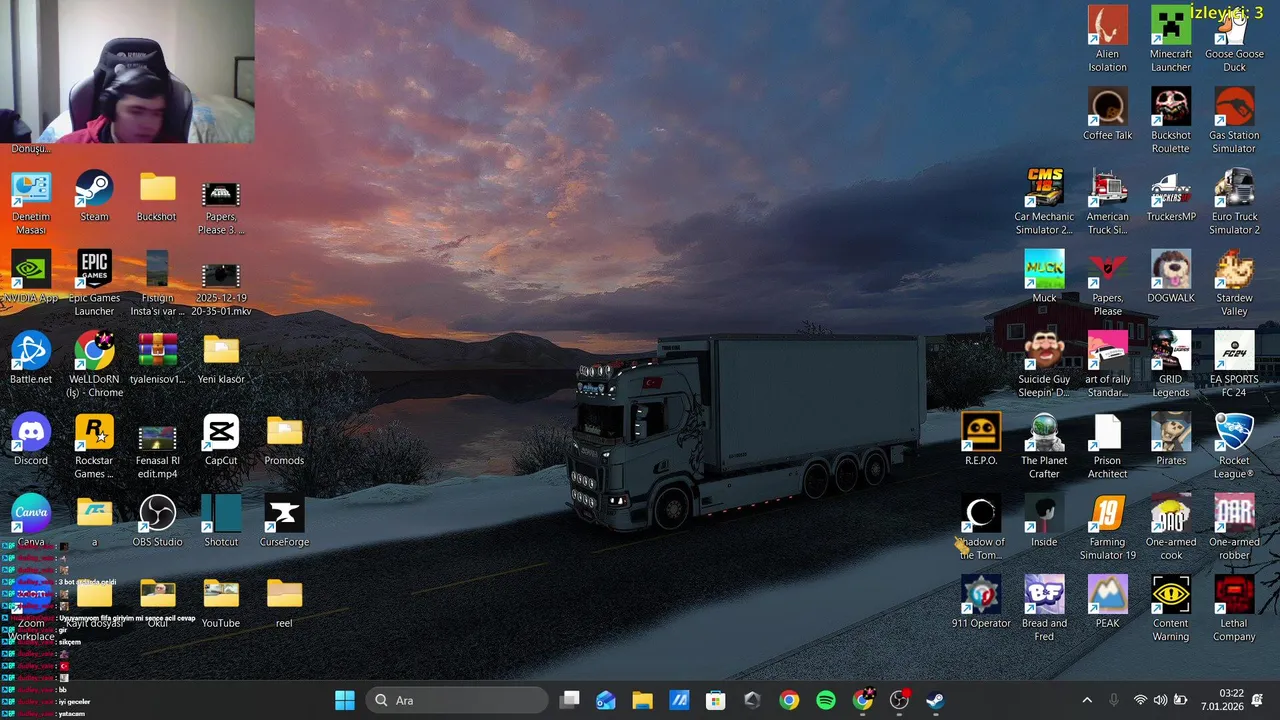Select the 911 Operator icon
The width and height of the screenshot is (1280, 720).
pyautogui.click(x=981, y=602)
